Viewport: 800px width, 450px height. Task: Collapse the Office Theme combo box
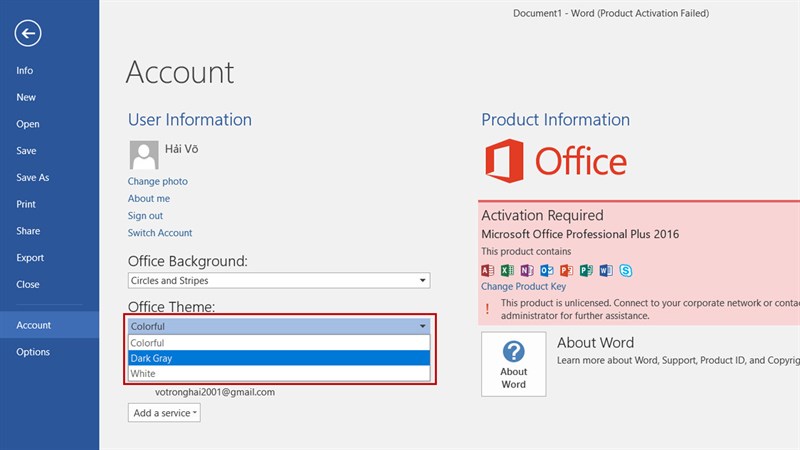coord(423,326)
